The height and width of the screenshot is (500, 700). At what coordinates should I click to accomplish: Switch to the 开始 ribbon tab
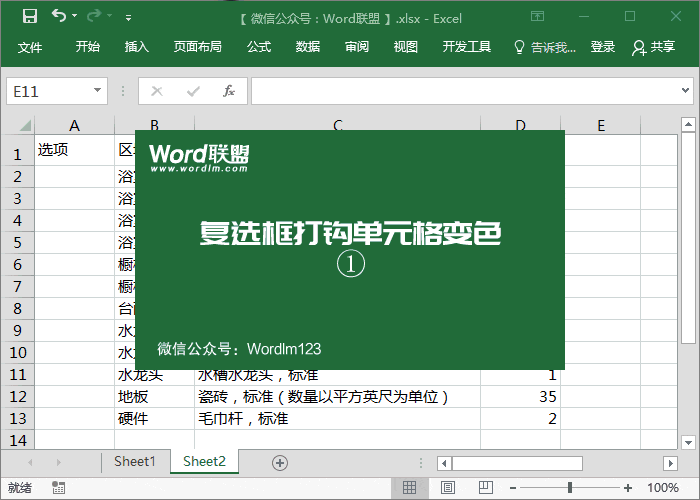[88, 47]
